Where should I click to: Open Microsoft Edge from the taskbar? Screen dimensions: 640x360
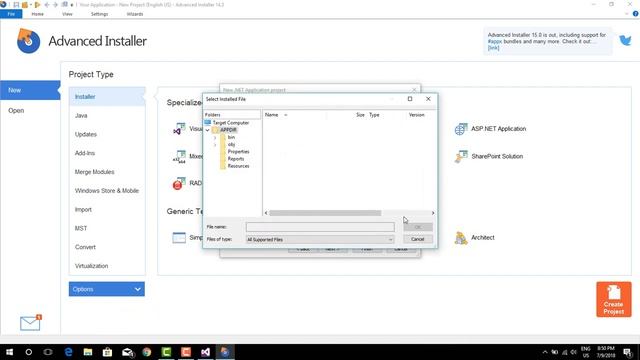click(68, 352)
